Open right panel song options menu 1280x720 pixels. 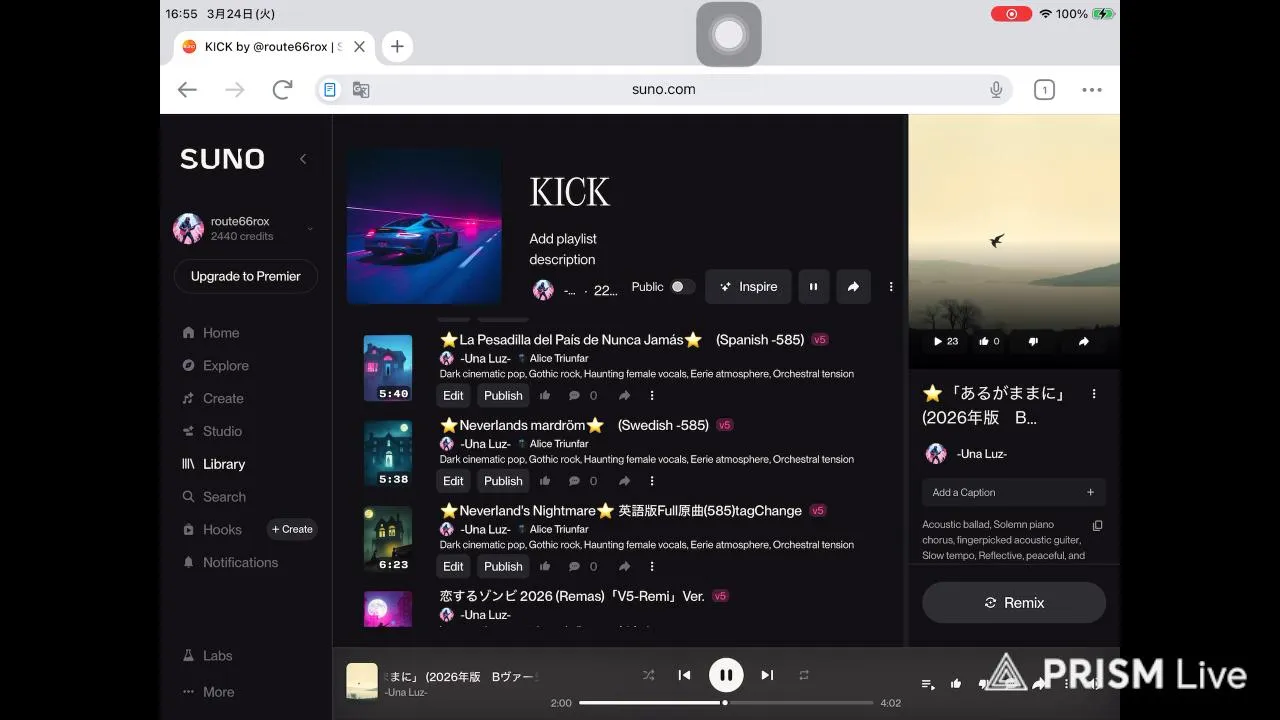point(1094,394)
